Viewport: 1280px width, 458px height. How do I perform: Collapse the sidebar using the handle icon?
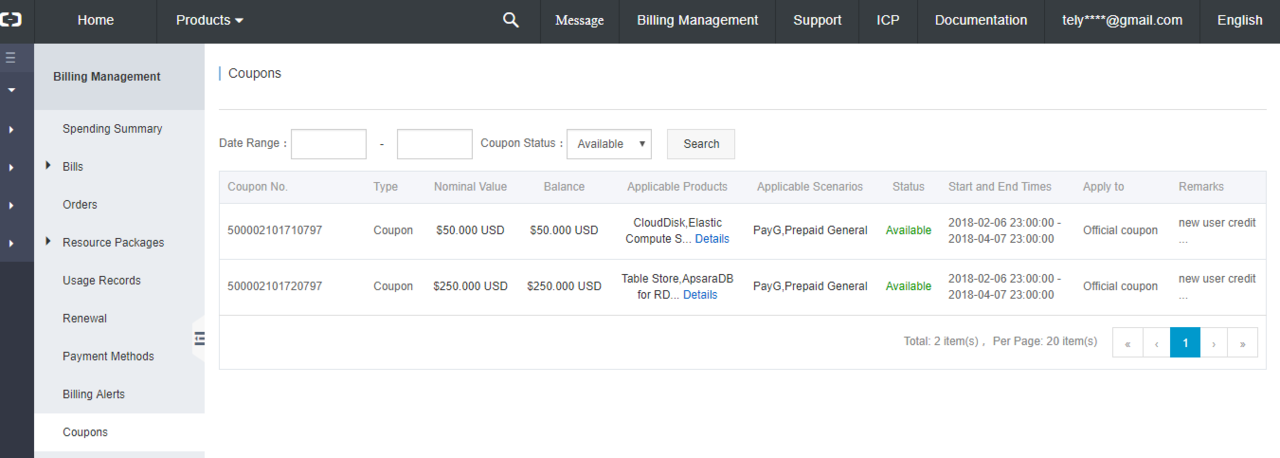pos(199,339)
